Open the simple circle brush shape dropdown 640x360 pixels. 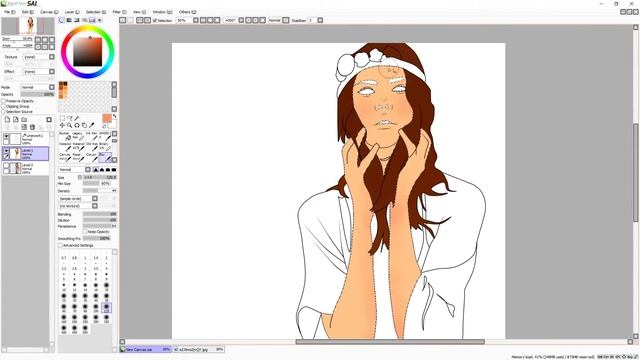point(95,198)
